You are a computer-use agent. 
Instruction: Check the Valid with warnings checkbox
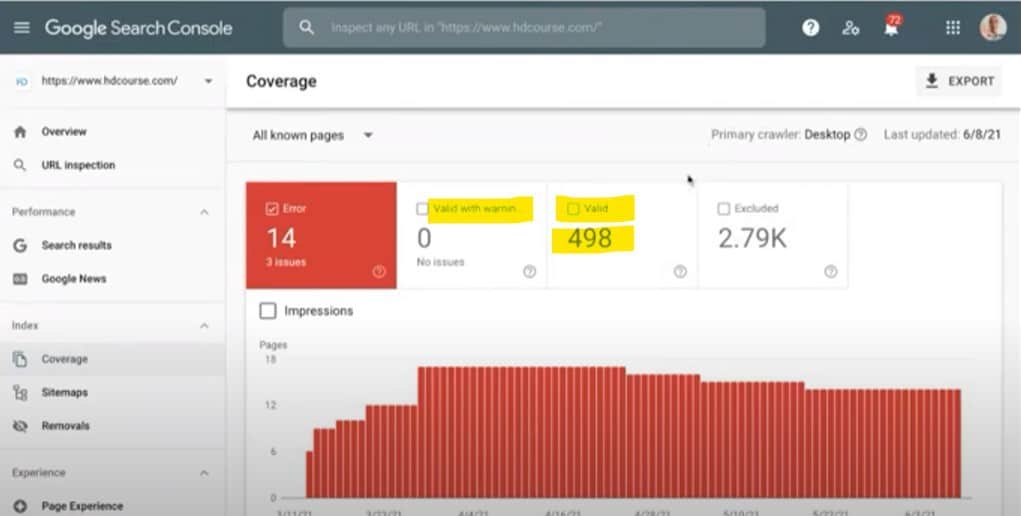coord(423,209)
